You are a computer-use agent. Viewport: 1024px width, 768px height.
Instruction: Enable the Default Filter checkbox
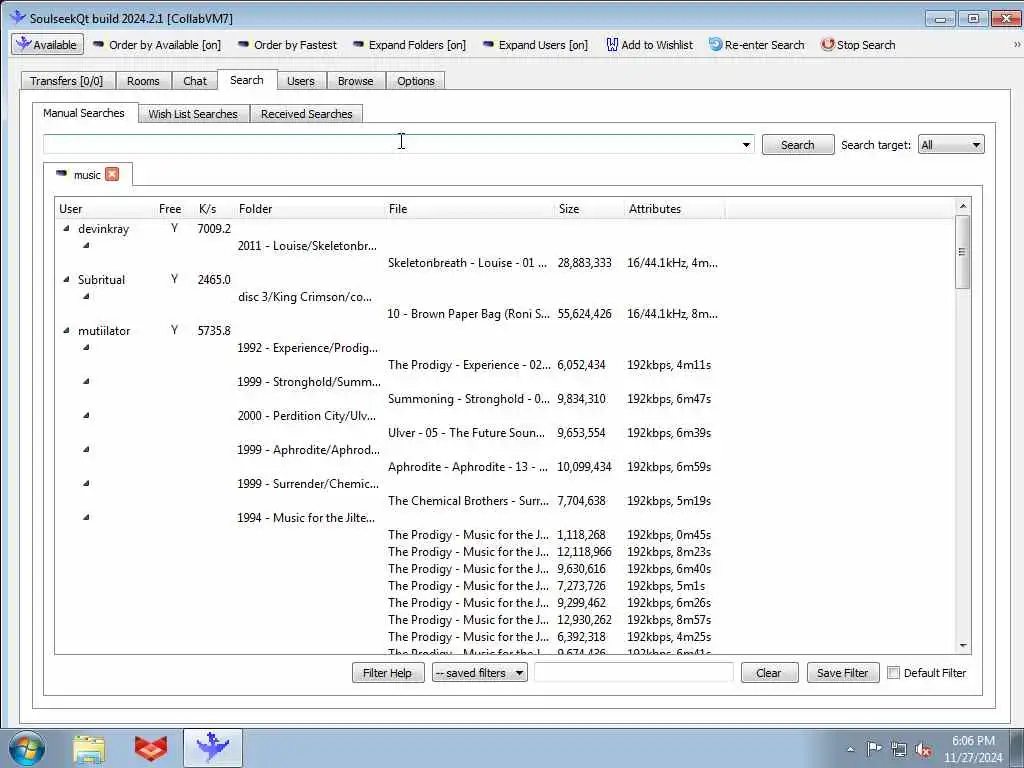pos(893,673)
